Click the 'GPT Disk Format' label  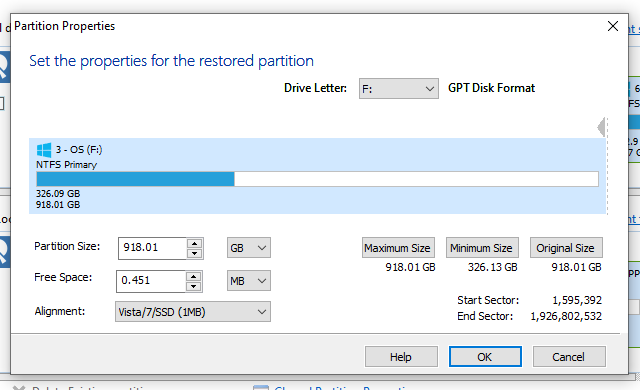[491, 88]
